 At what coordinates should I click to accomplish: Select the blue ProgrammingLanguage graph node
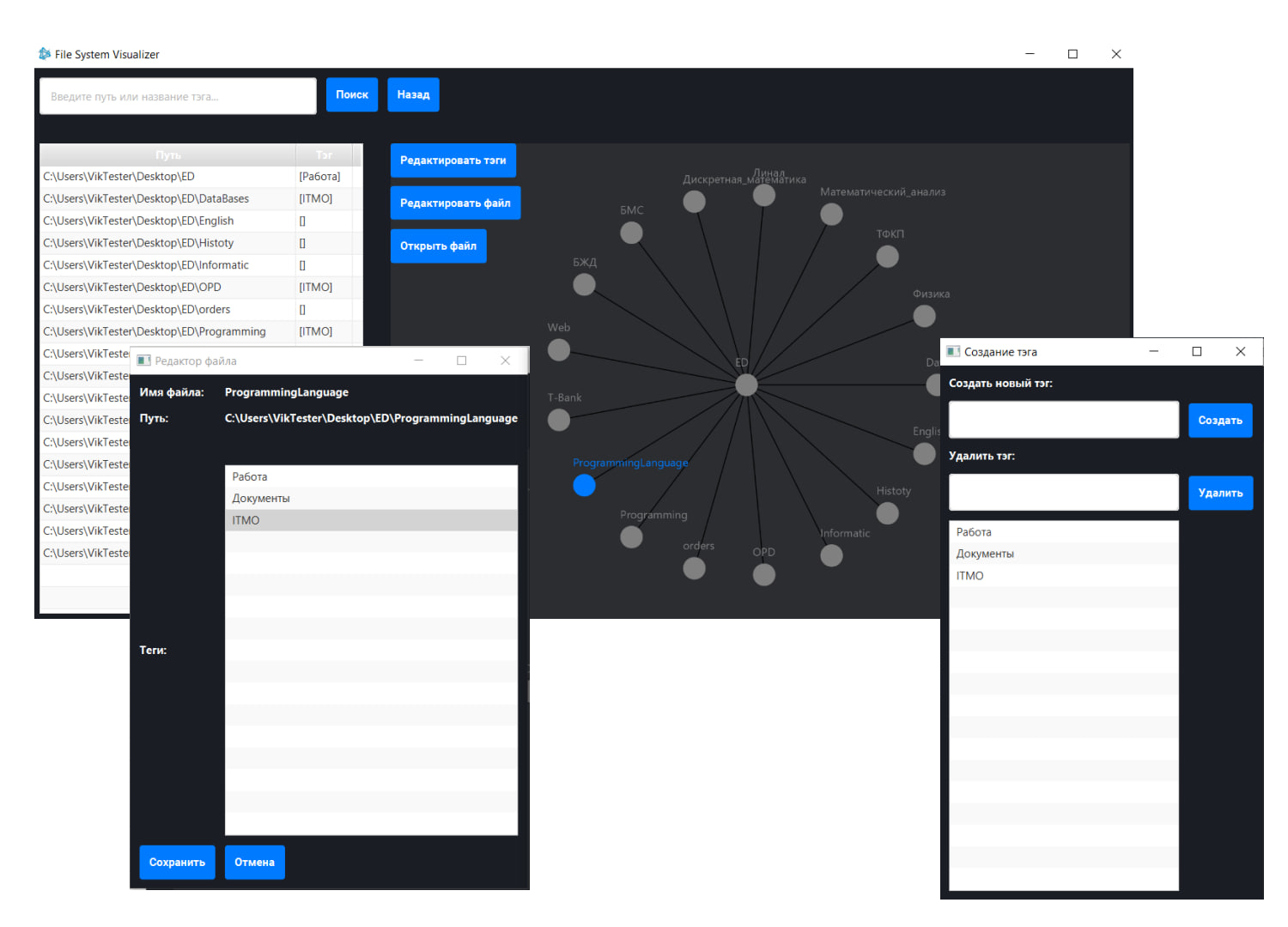584,485
